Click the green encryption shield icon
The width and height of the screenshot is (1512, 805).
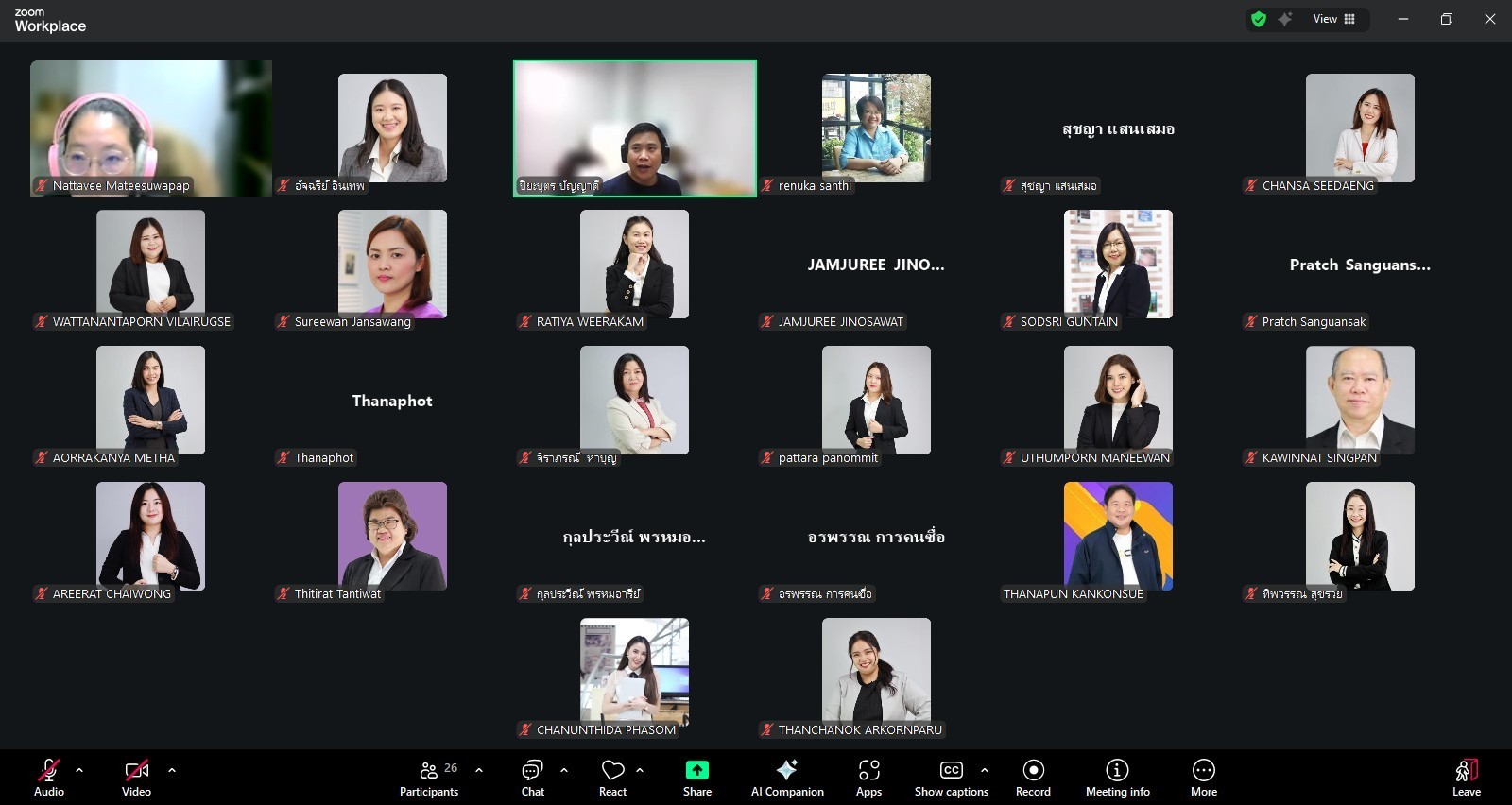[1259, 19]
